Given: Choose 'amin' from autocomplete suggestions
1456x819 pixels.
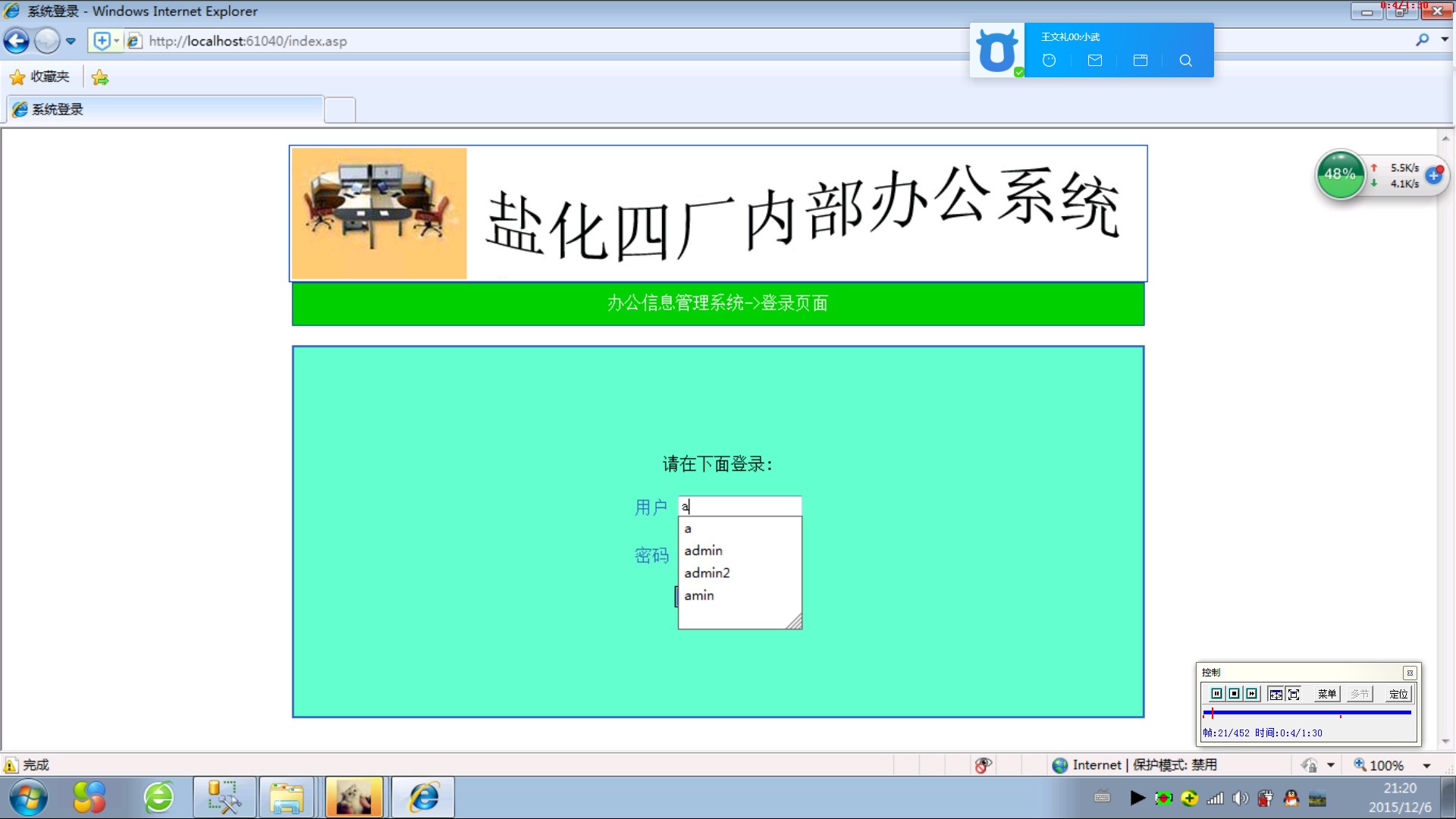Looking at the screenshot, I should (739, 595).
